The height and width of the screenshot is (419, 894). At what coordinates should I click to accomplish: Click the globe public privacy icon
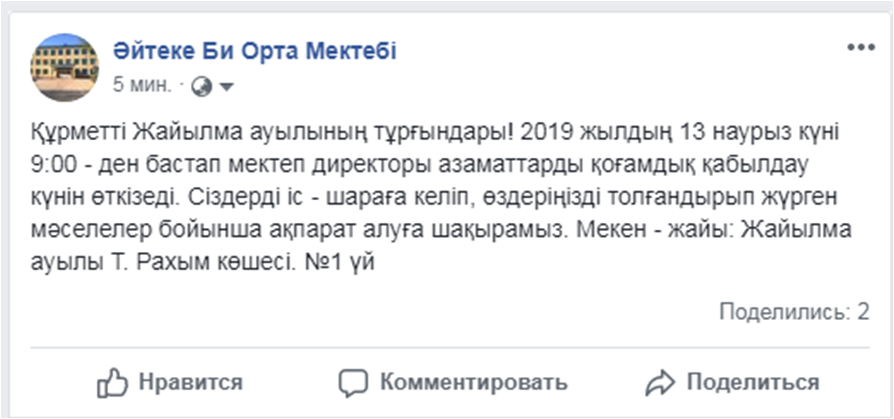tap(201, 87)
